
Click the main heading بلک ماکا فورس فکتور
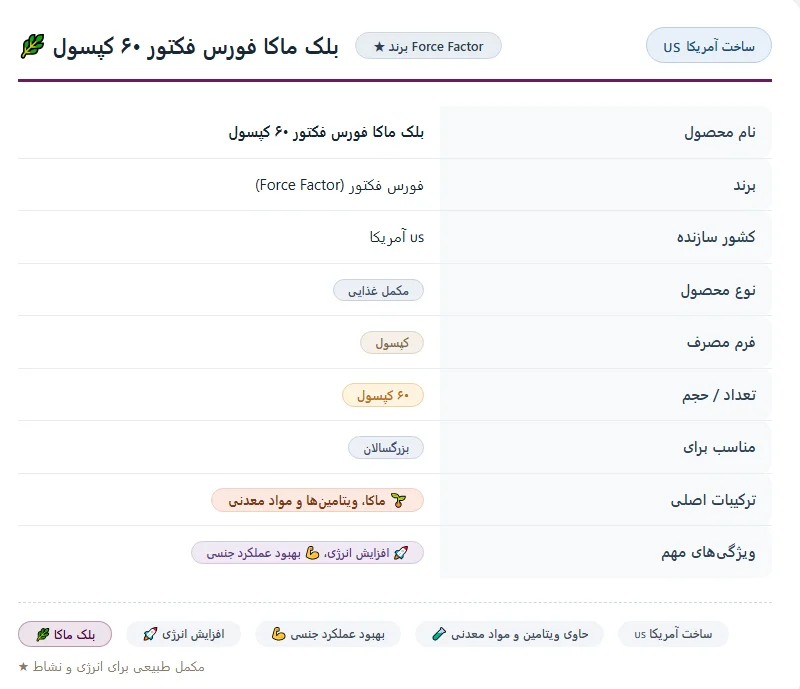(195, 47)
